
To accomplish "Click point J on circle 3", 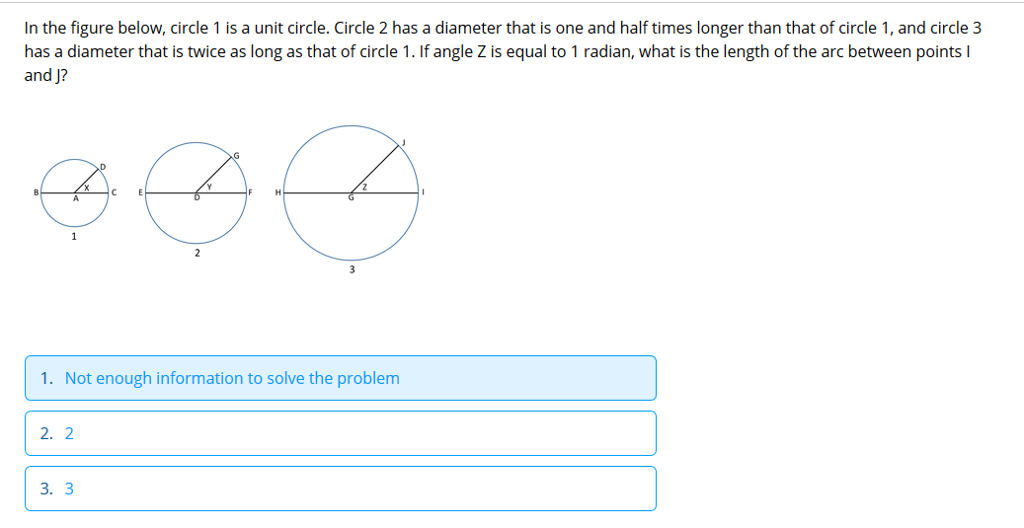I will (x=404, y=142).
